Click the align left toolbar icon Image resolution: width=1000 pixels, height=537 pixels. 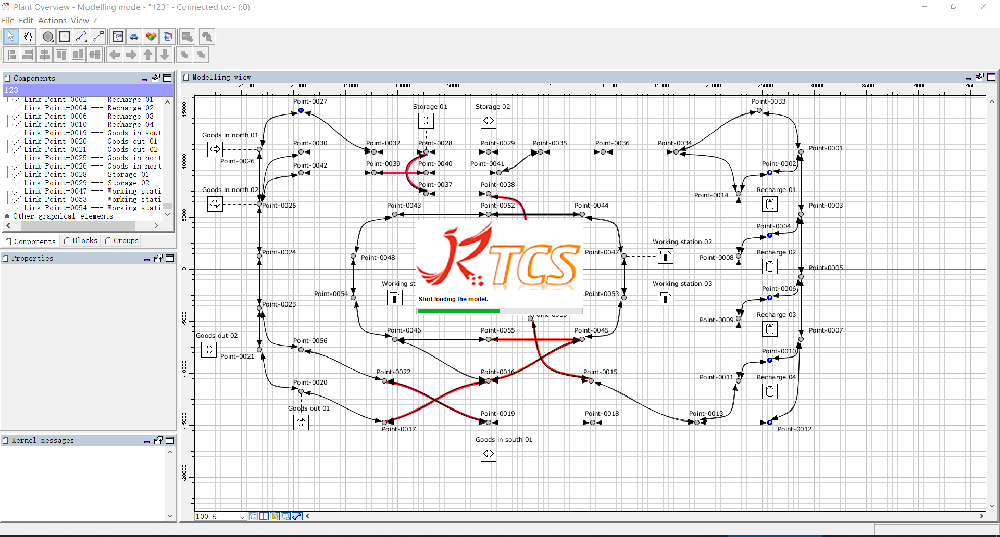(11, 55)
